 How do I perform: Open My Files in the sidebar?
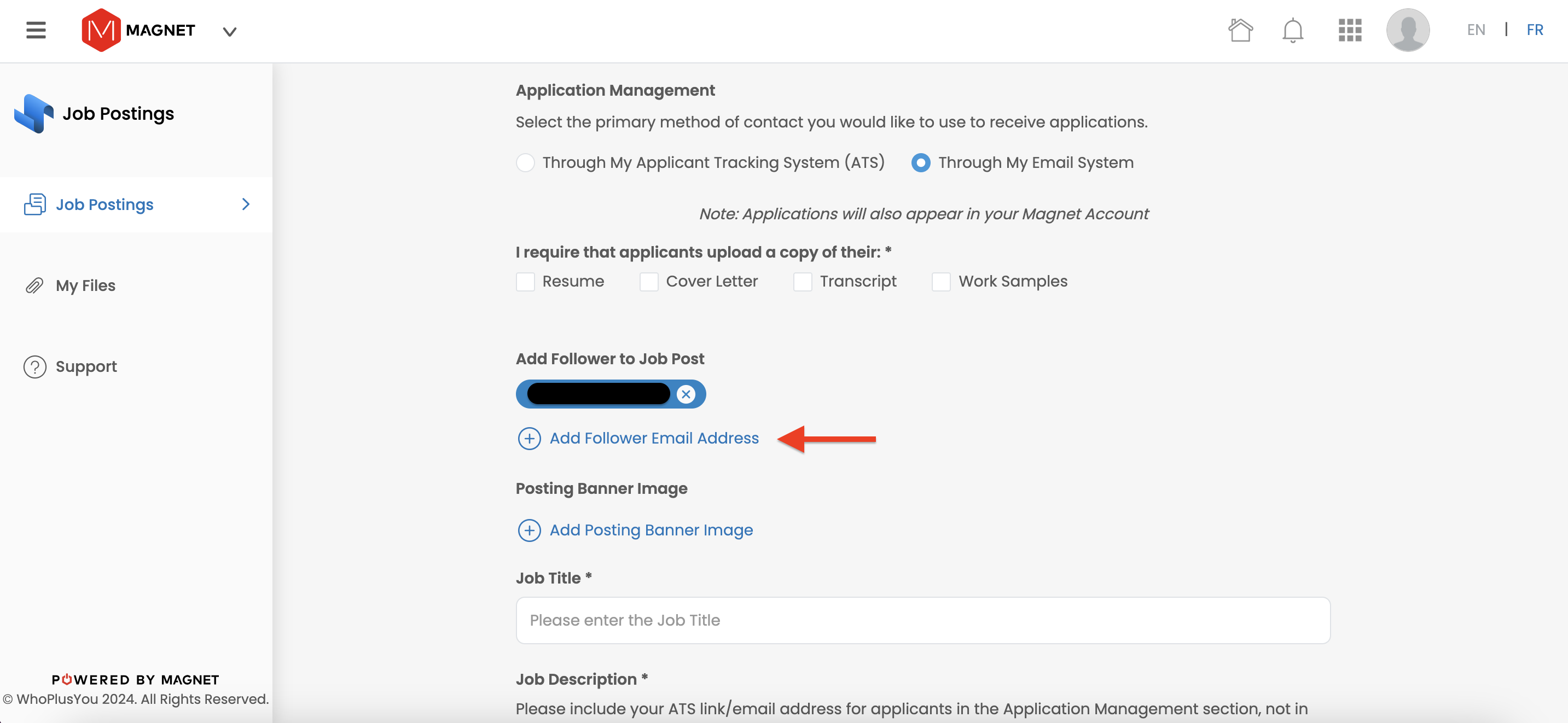[x=85, y=285]
